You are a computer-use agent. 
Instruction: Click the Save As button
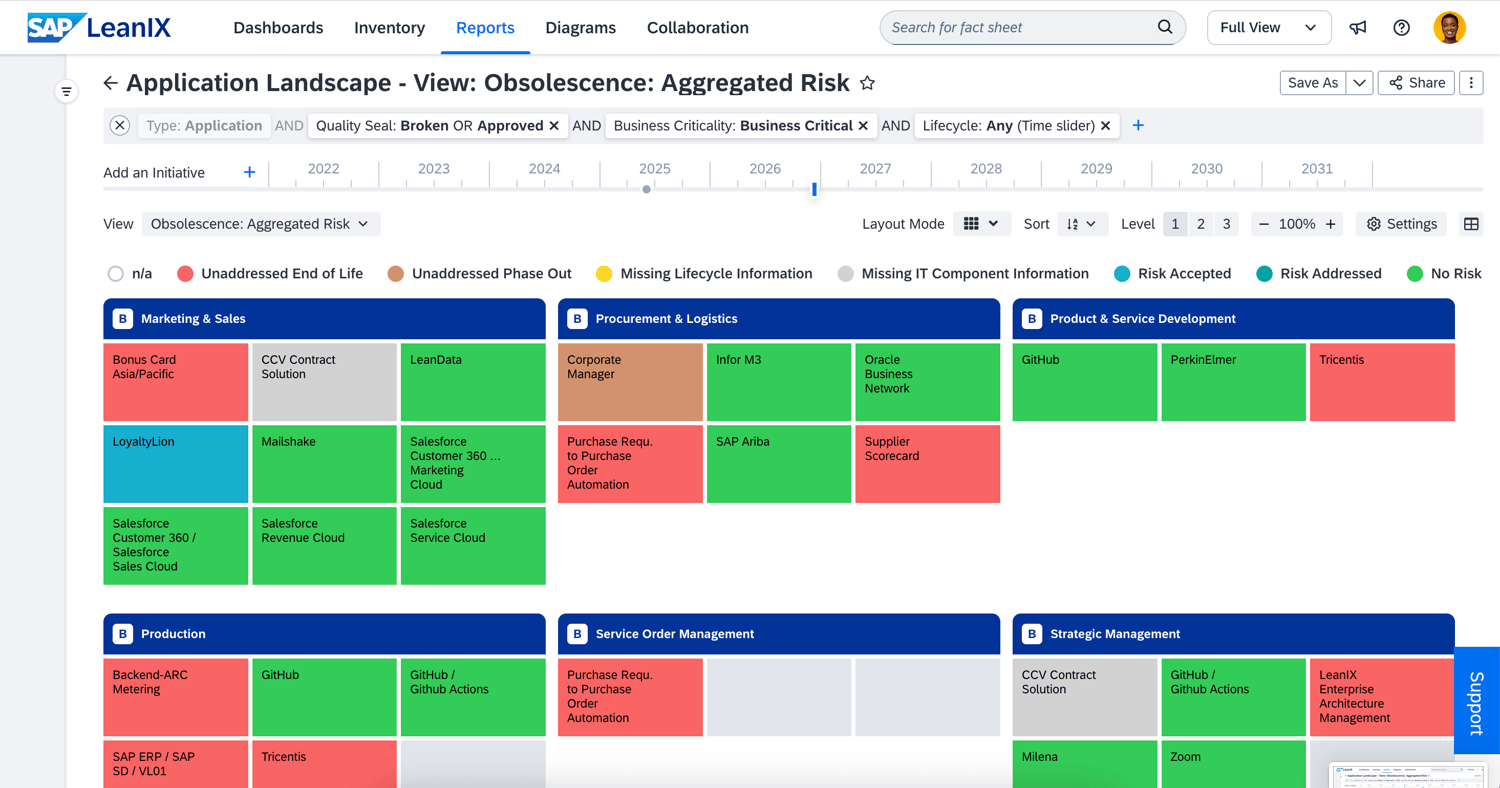tap(1313, 83)
